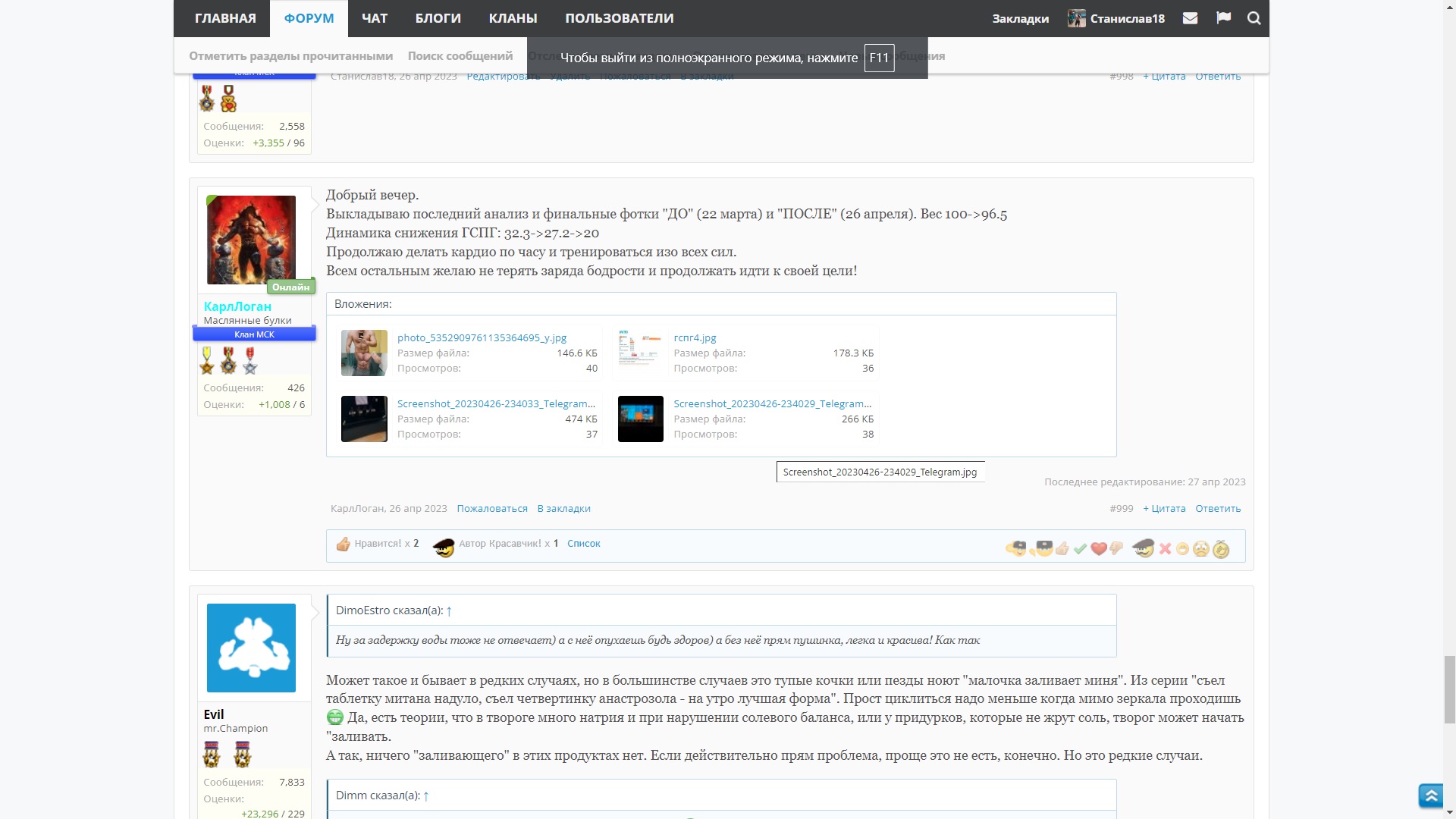Switch to the КЛАНЫ tab
The height and width of the screenshot is (819, 1456).
[513, 18]
